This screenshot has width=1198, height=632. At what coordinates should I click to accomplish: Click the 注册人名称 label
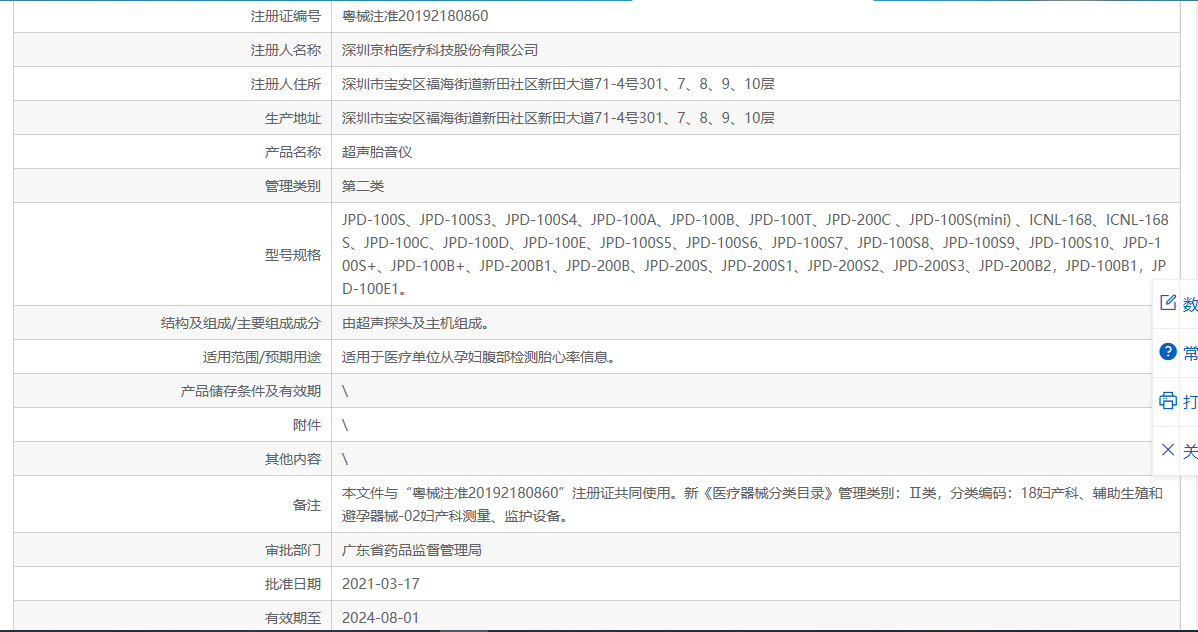286,50
